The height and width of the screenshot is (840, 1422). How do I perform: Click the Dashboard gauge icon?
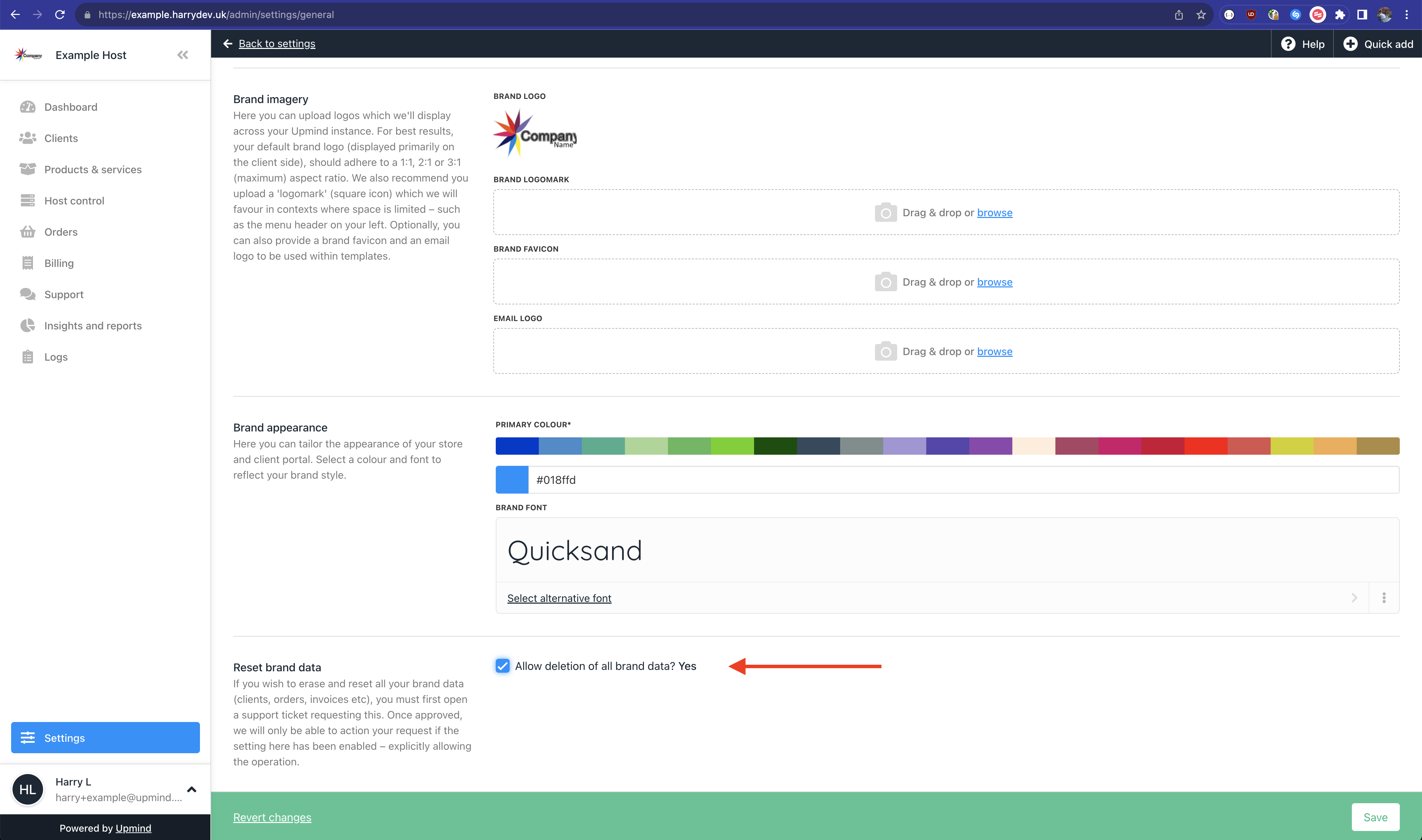pyautogui.click(x=27, y=107)
